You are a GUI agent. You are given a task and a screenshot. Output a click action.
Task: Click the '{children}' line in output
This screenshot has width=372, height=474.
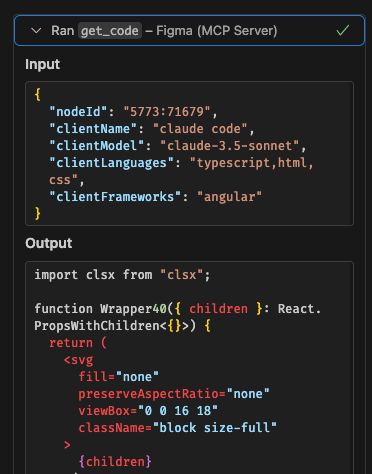coord(115,462)
